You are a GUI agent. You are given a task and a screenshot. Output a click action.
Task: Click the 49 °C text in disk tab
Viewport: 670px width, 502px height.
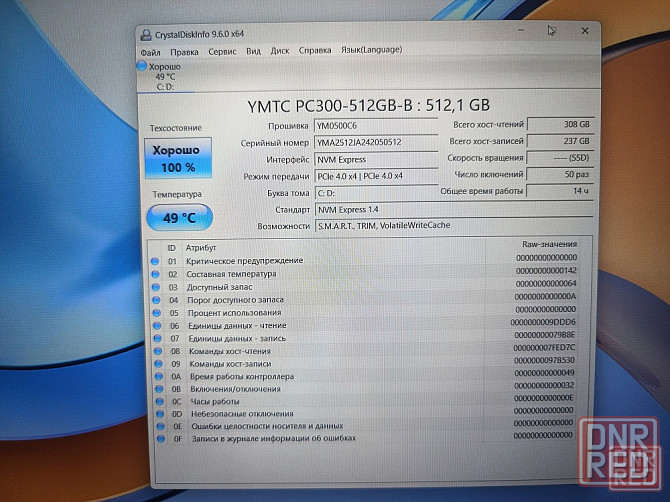point(165,77)
